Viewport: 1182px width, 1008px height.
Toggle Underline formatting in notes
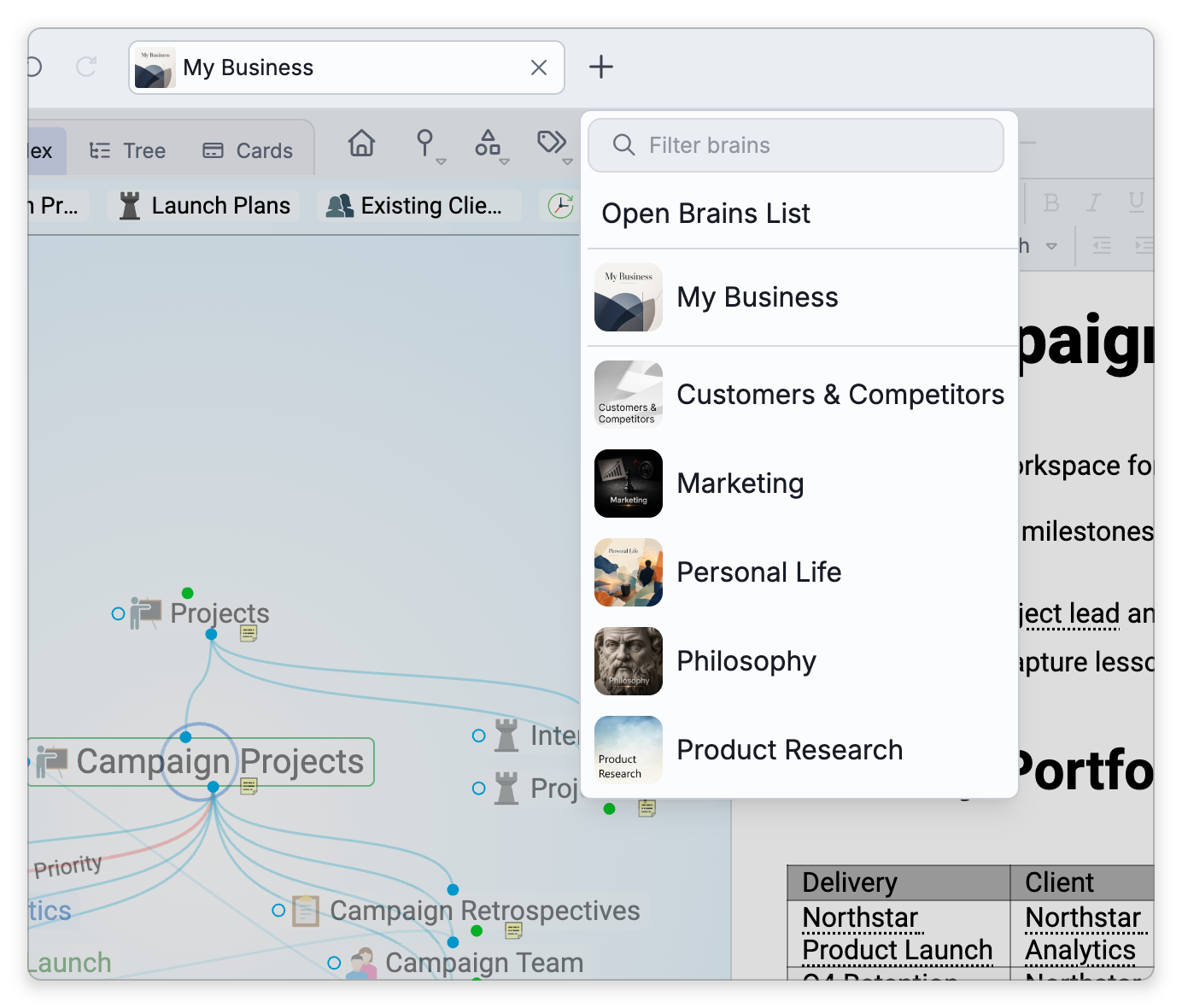[x=1136, y=202]
